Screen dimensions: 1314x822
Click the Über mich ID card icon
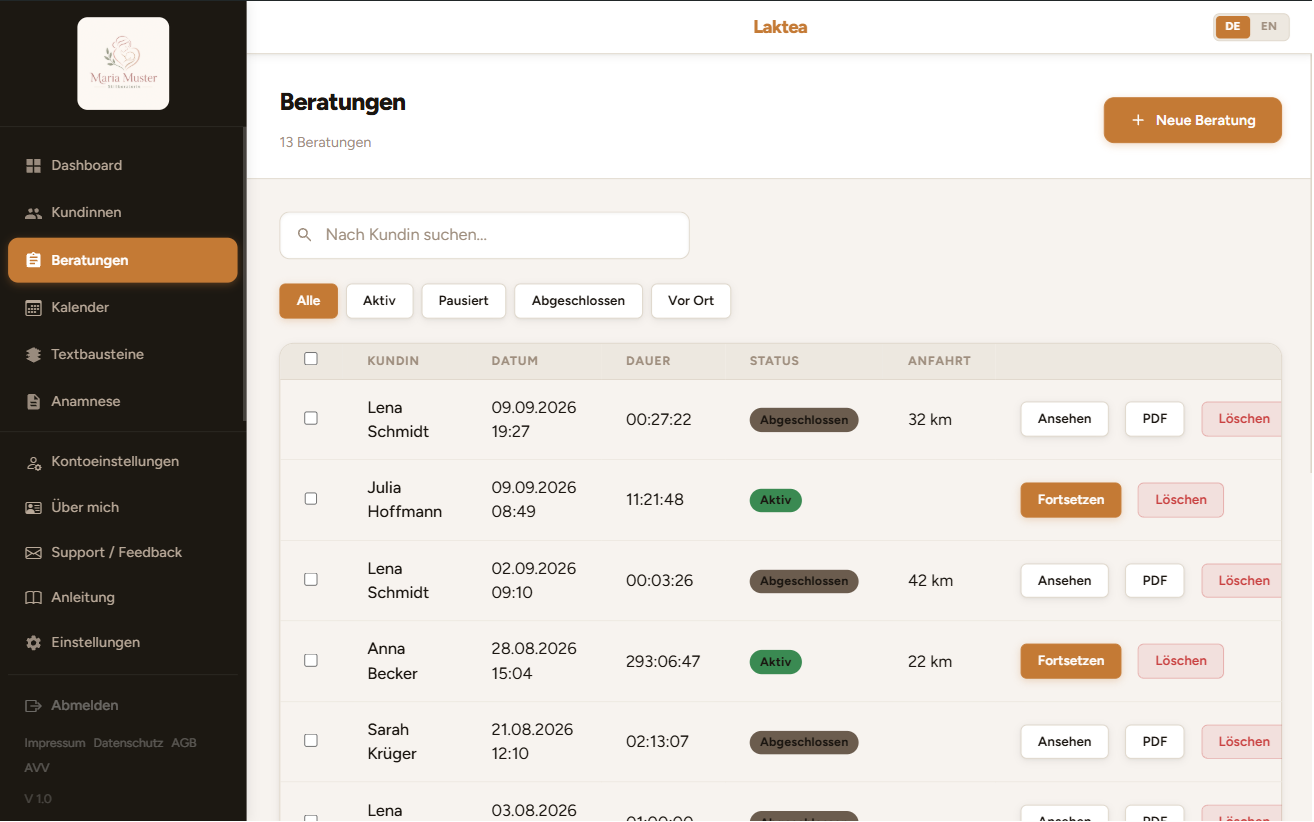pos(33,508)
